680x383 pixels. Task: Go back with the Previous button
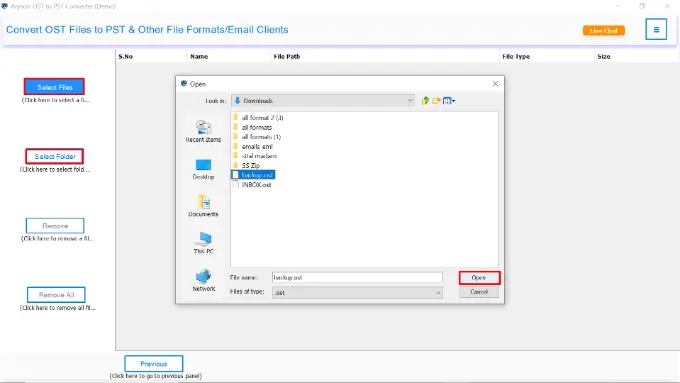(x=154, y=363)
